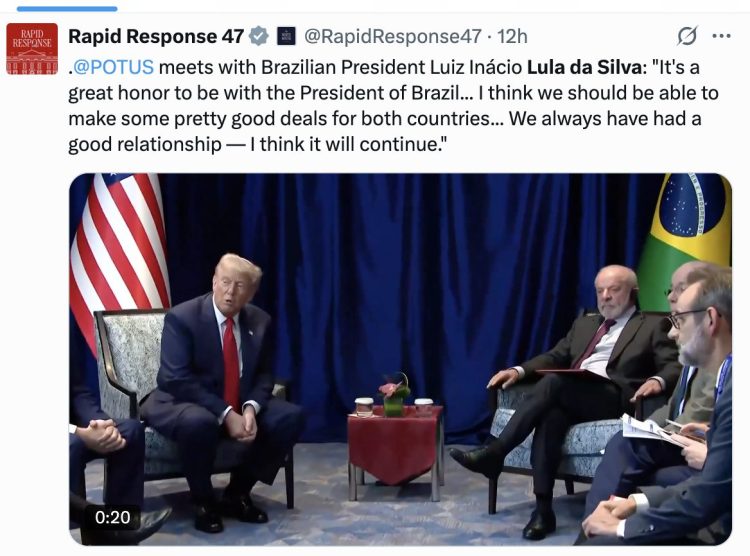Click the Rapid Response profile avatar
This screenshot has height=556, width=750.
pos(32,49)
